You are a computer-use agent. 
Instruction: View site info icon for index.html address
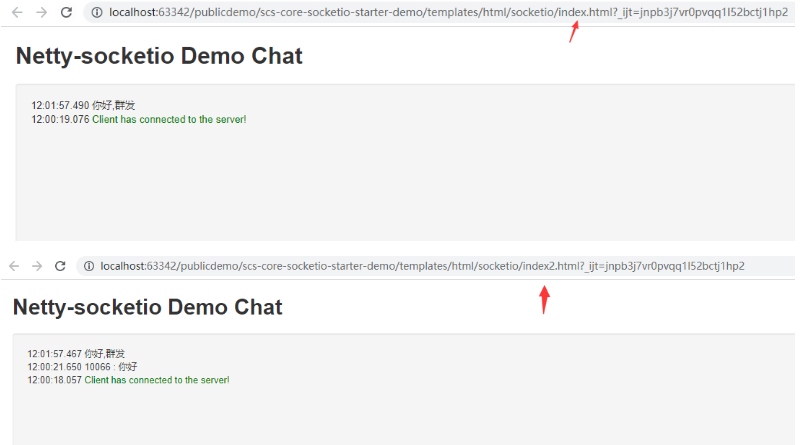tap(97, 12)
